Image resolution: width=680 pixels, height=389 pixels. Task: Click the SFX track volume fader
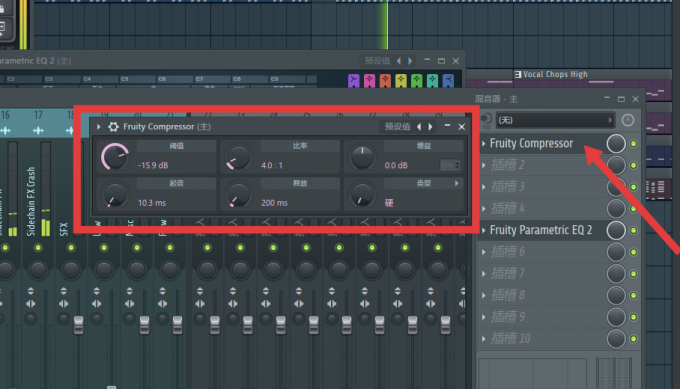click(x=78, y=325)
